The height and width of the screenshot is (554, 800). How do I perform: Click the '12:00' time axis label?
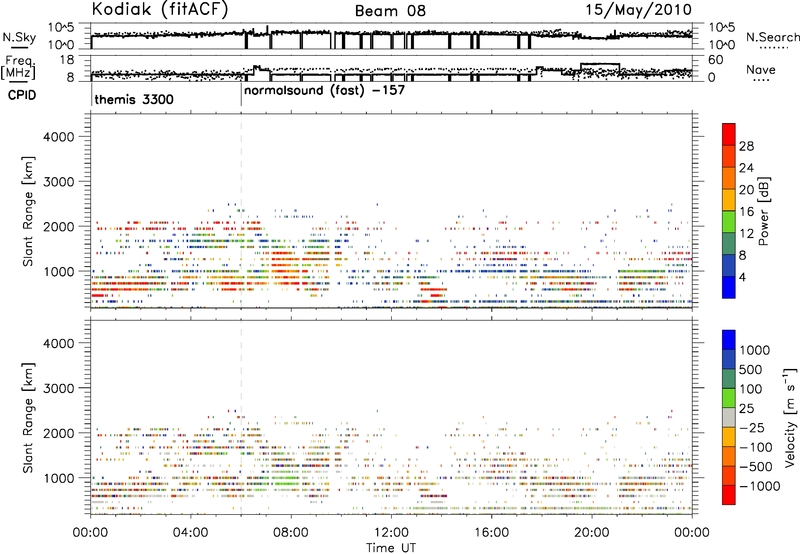(x=391, y=533)
